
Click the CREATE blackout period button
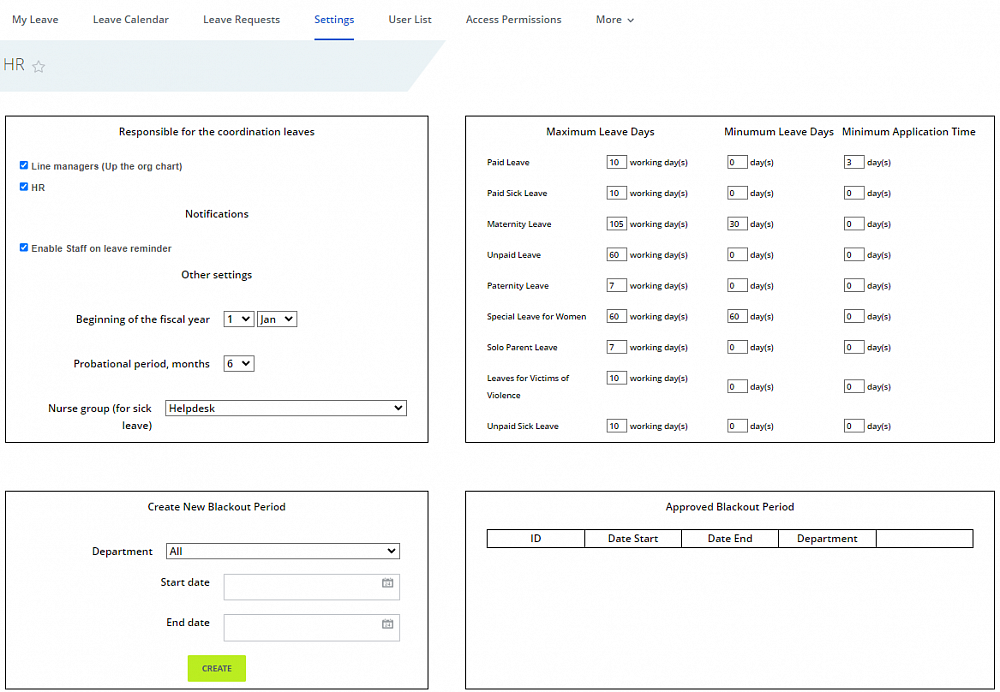pyautogui.click(x=216, y=668)
